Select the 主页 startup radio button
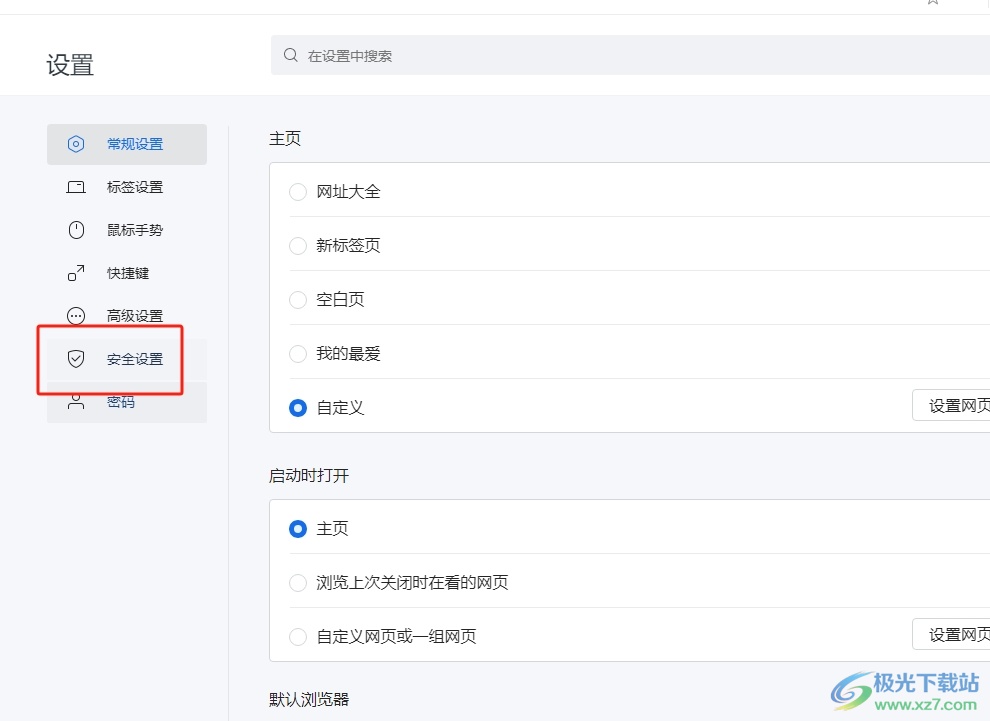 [298, 528]
